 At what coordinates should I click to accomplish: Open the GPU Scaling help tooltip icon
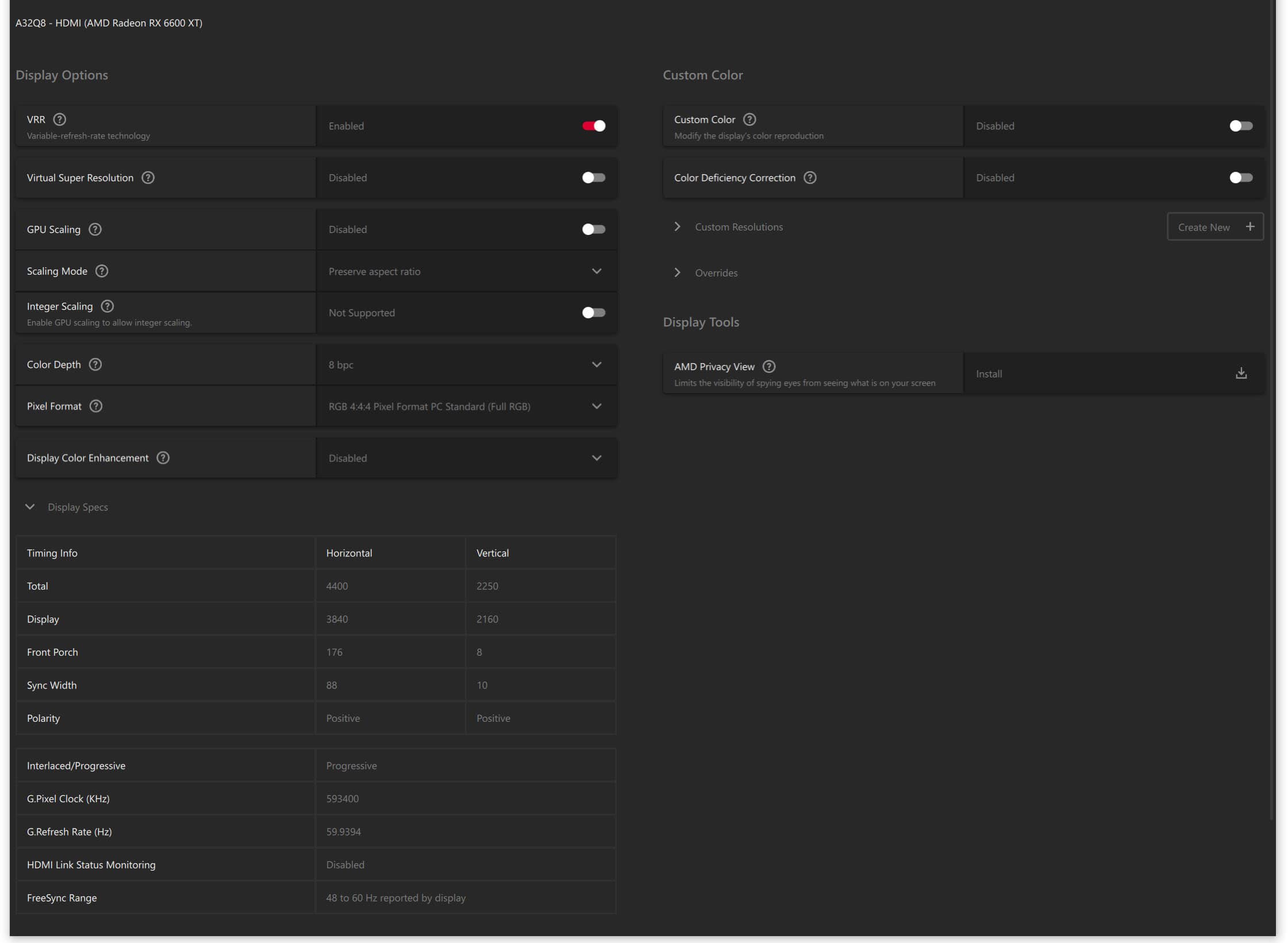point(95,229)
